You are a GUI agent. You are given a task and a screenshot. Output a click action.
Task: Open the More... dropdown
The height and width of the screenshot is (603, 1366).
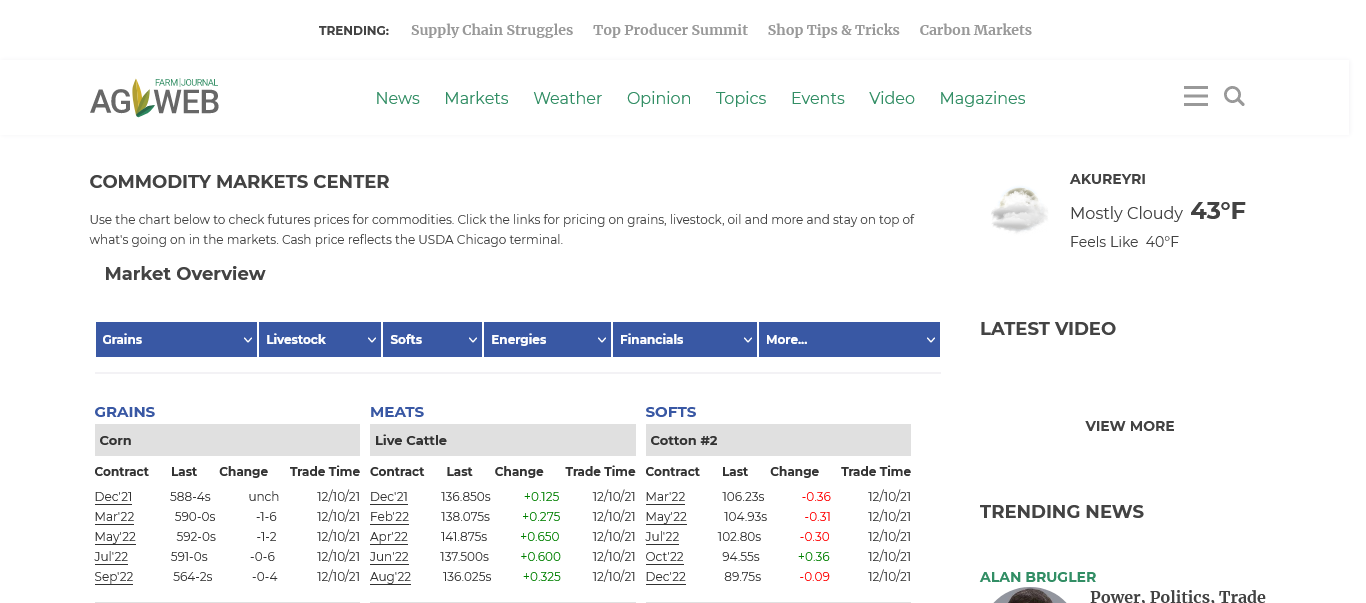pyautogui.click(x=849, y=339)
